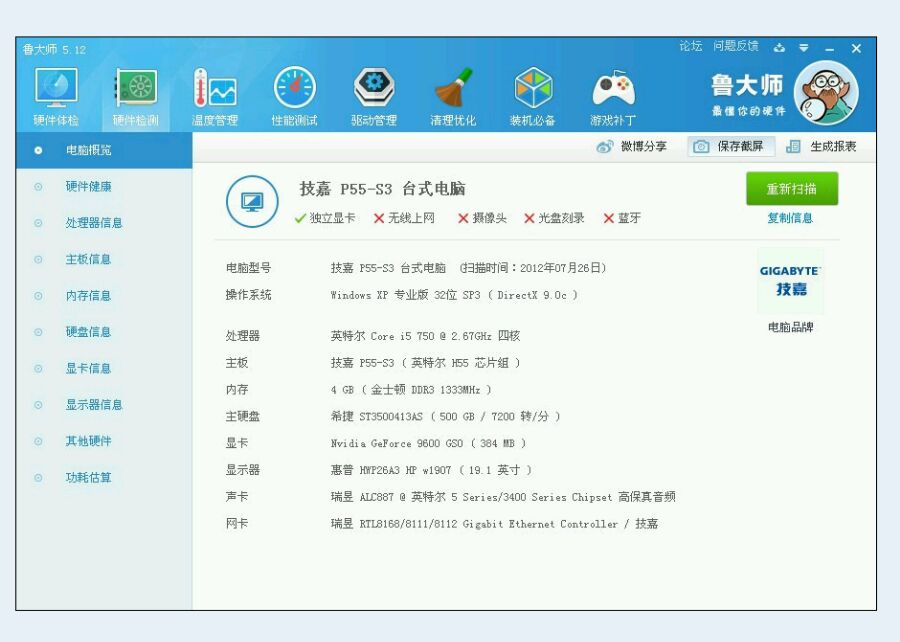
Task: Click the 鲁大师 cartoon mascot avatar
Action: (826, 92)
